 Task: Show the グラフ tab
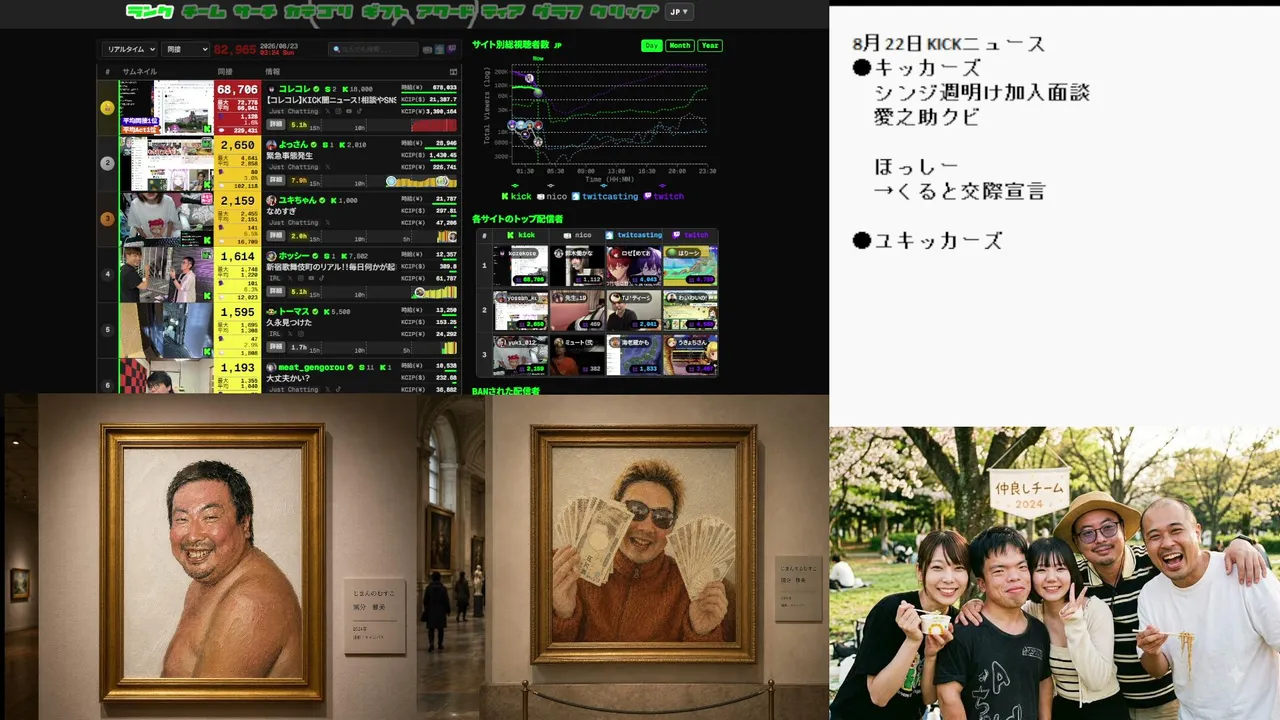click(558, 12)
